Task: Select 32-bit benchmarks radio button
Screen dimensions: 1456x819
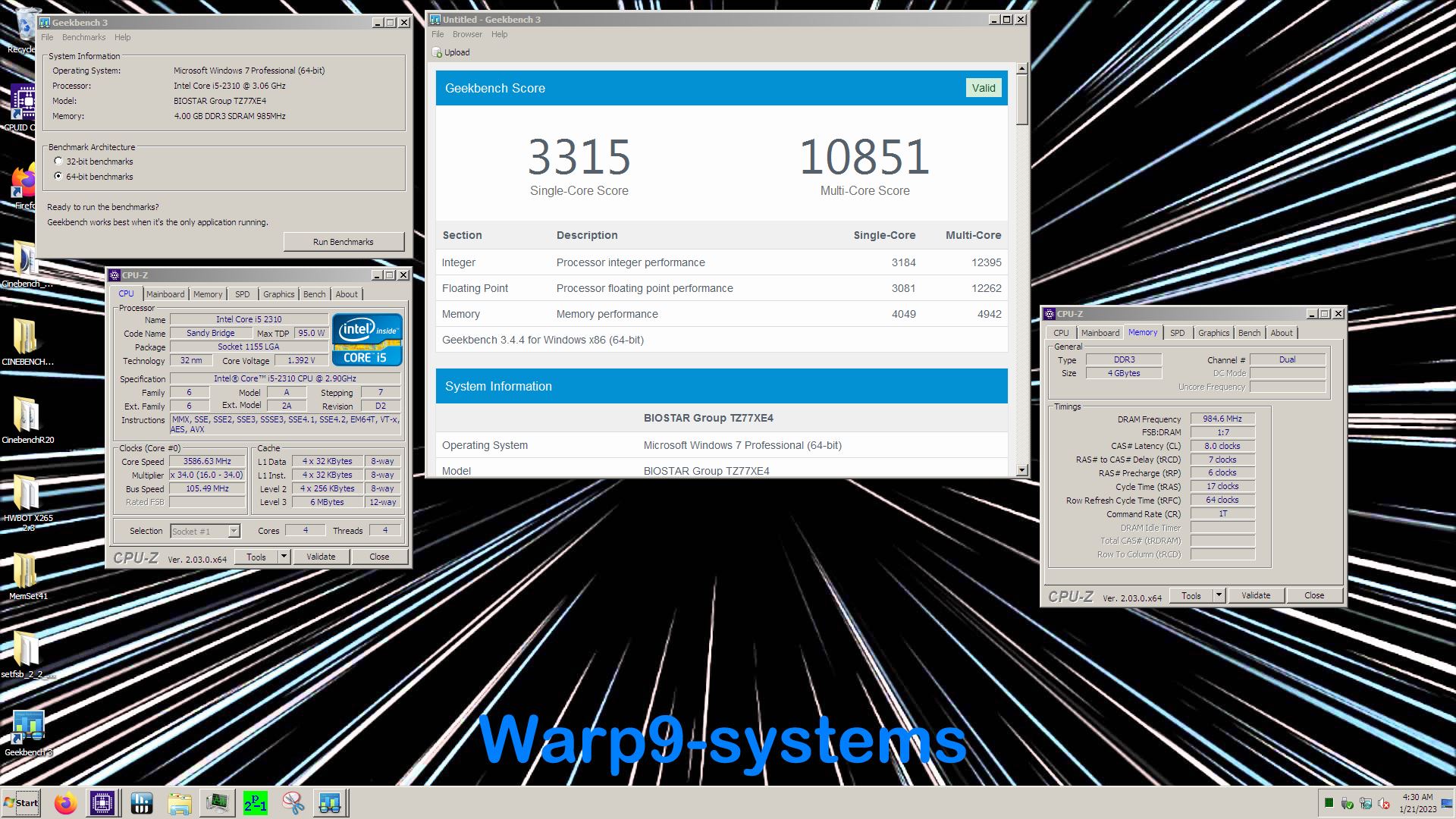Action: [58, 162]
